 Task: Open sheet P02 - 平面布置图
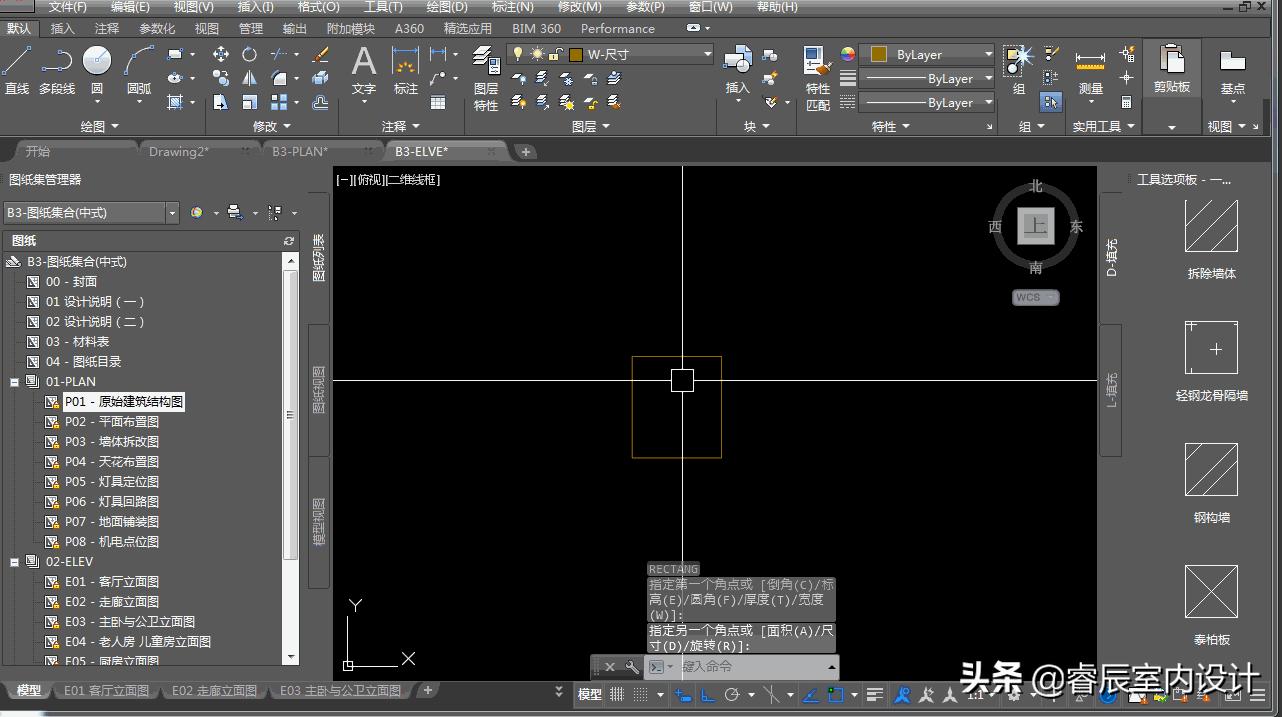(111, 422)
